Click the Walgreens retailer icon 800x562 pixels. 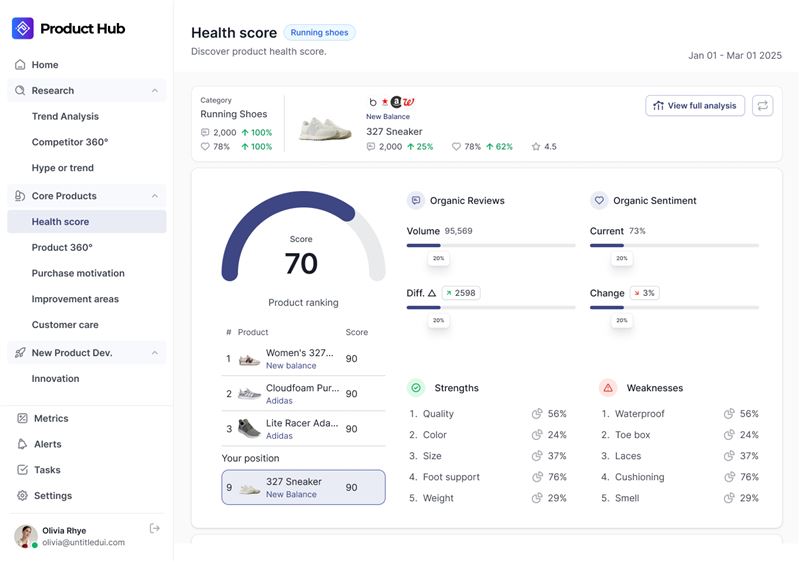point(409,102)
